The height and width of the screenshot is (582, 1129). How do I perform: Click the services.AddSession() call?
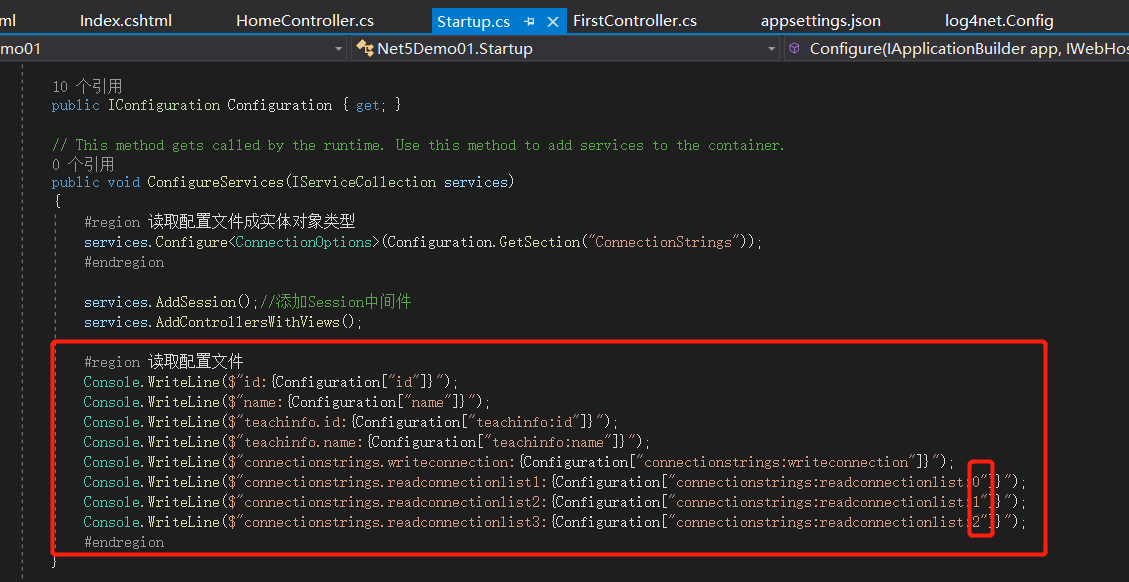(x=171, y=302)
